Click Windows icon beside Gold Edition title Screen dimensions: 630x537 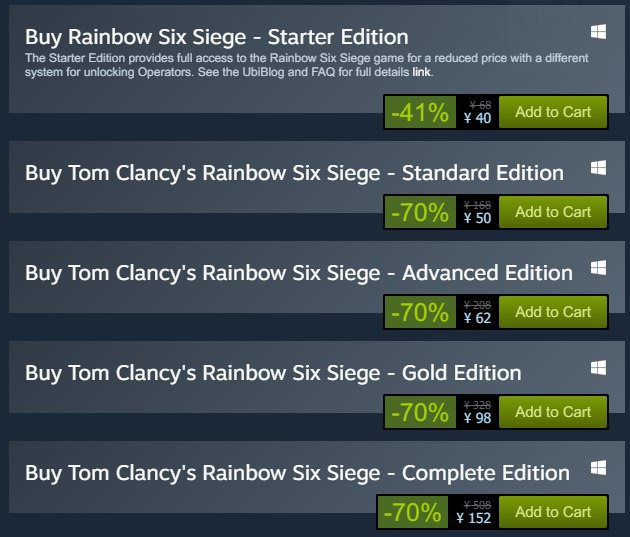(598, 367)
